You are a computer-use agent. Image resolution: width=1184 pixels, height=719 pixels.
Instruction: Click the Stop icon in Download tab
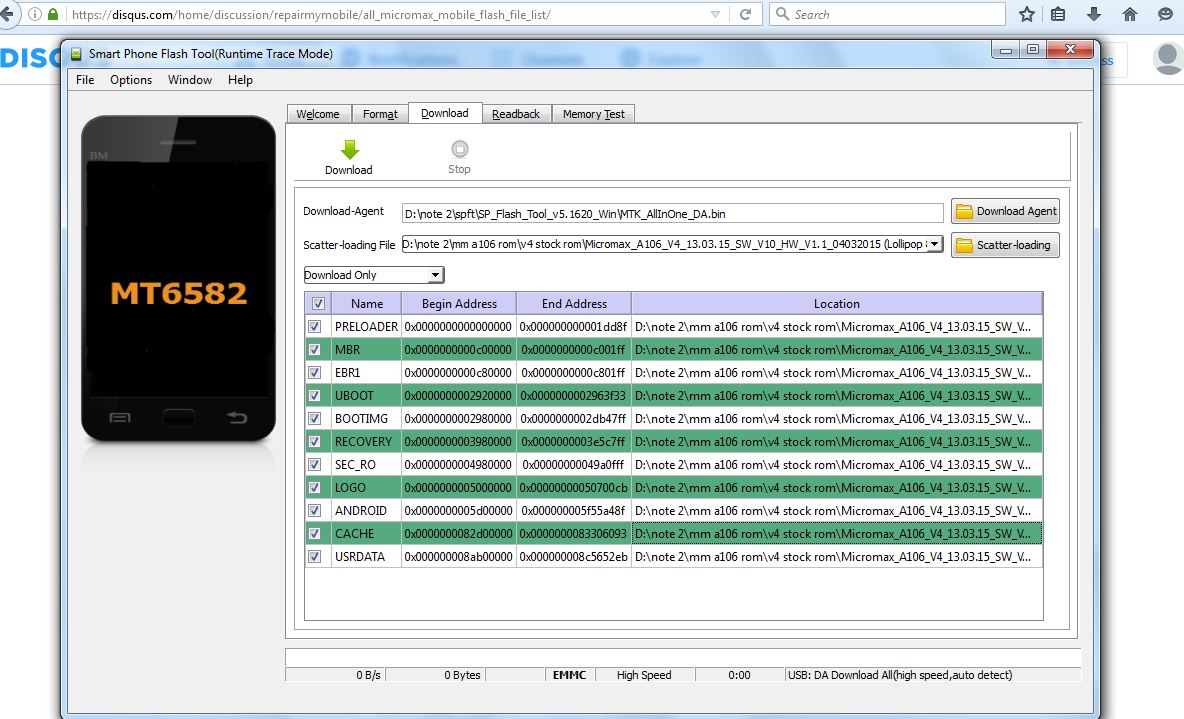459,149
